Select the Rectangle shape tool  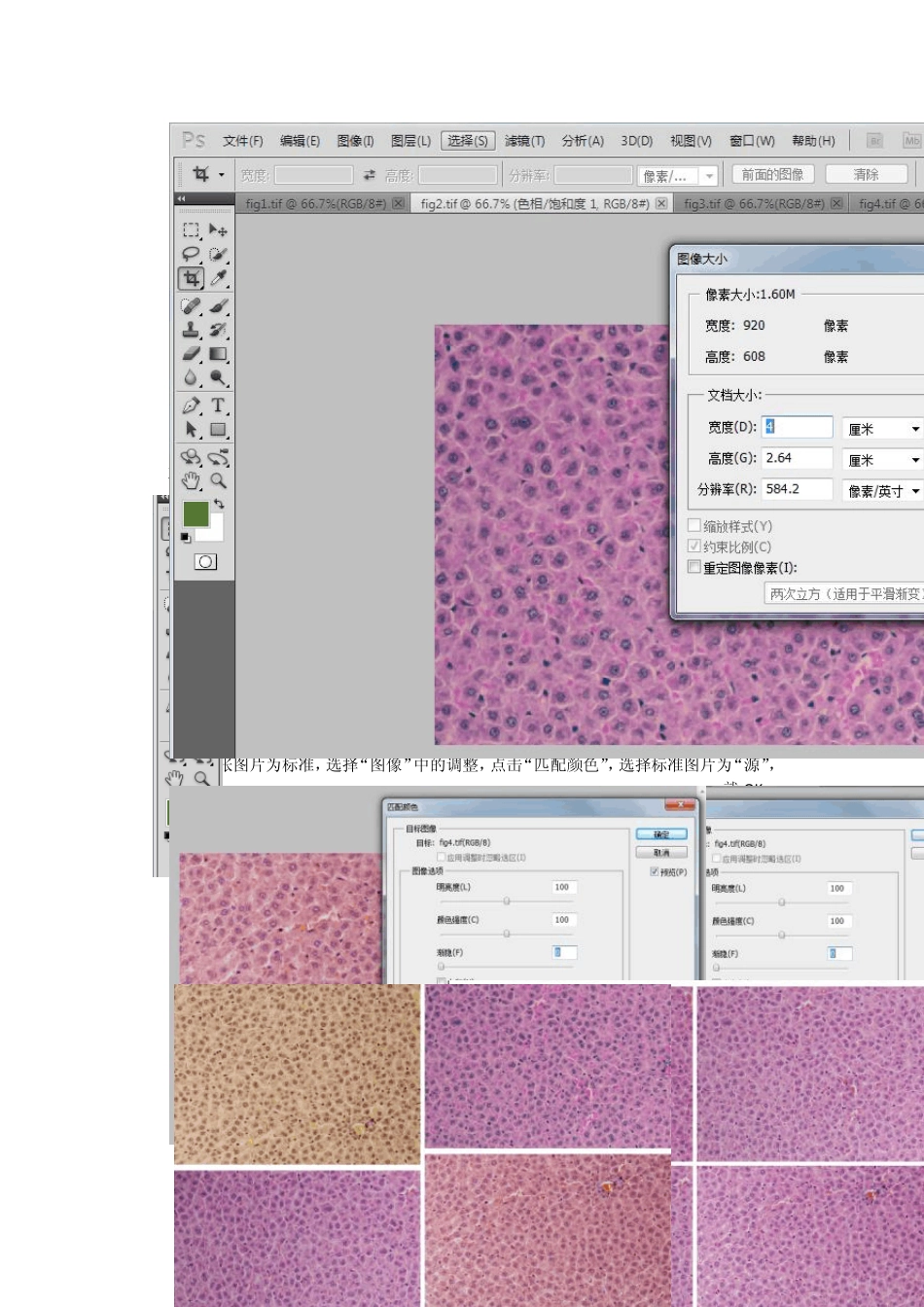218,429
